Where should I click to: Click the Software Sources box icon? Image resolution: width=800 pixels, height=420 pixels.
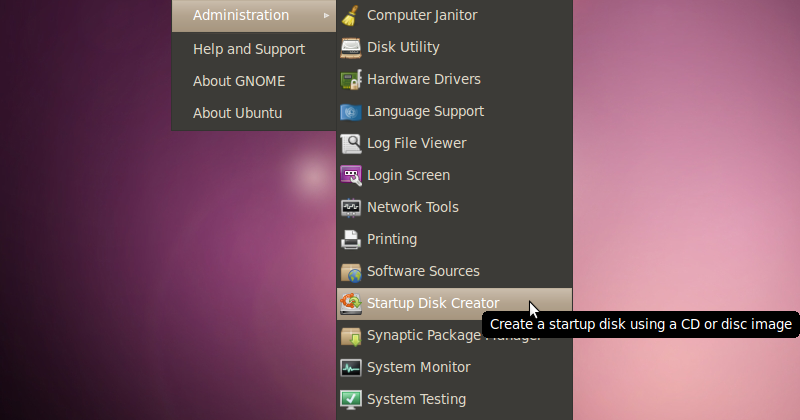point(351,272)
